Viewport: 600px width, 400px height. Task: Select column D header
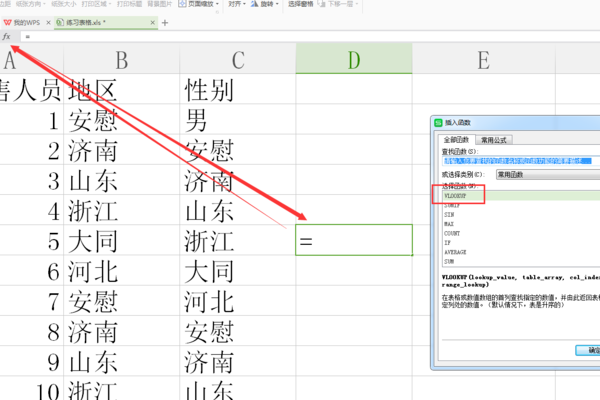[x=353, y=62]
